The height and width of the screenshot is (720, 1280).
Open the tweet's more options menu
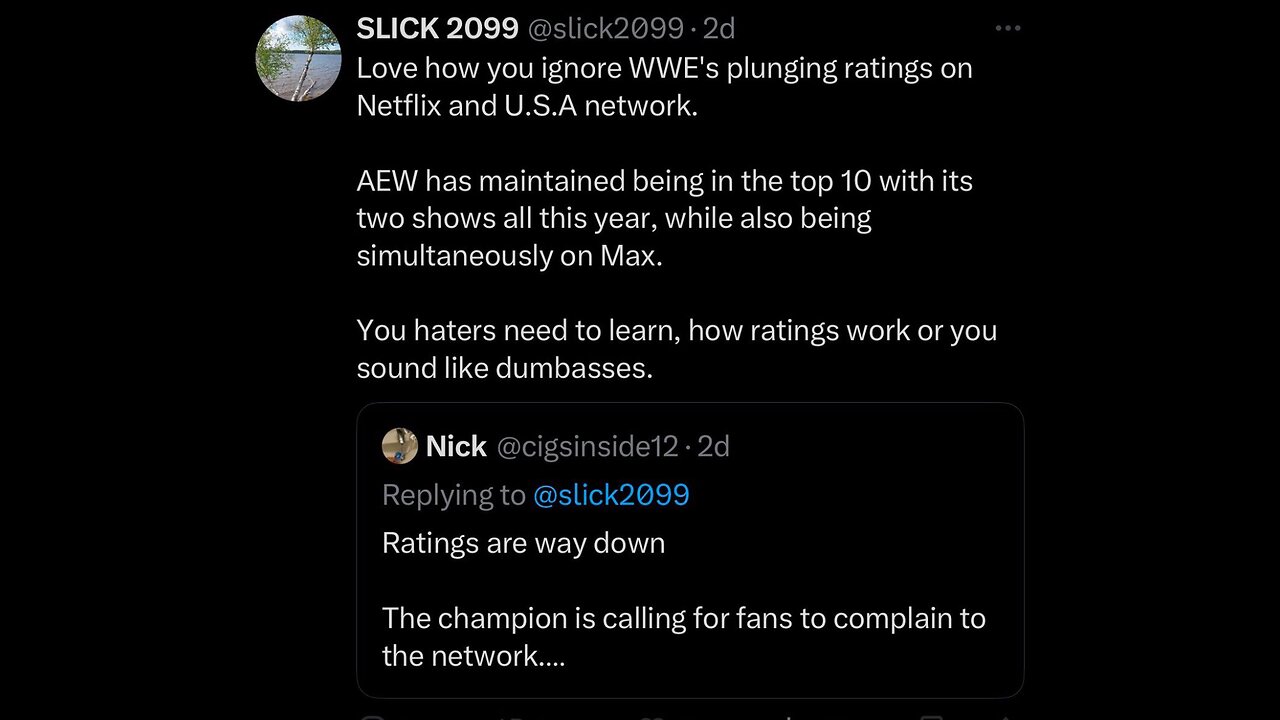[1007, 29]
